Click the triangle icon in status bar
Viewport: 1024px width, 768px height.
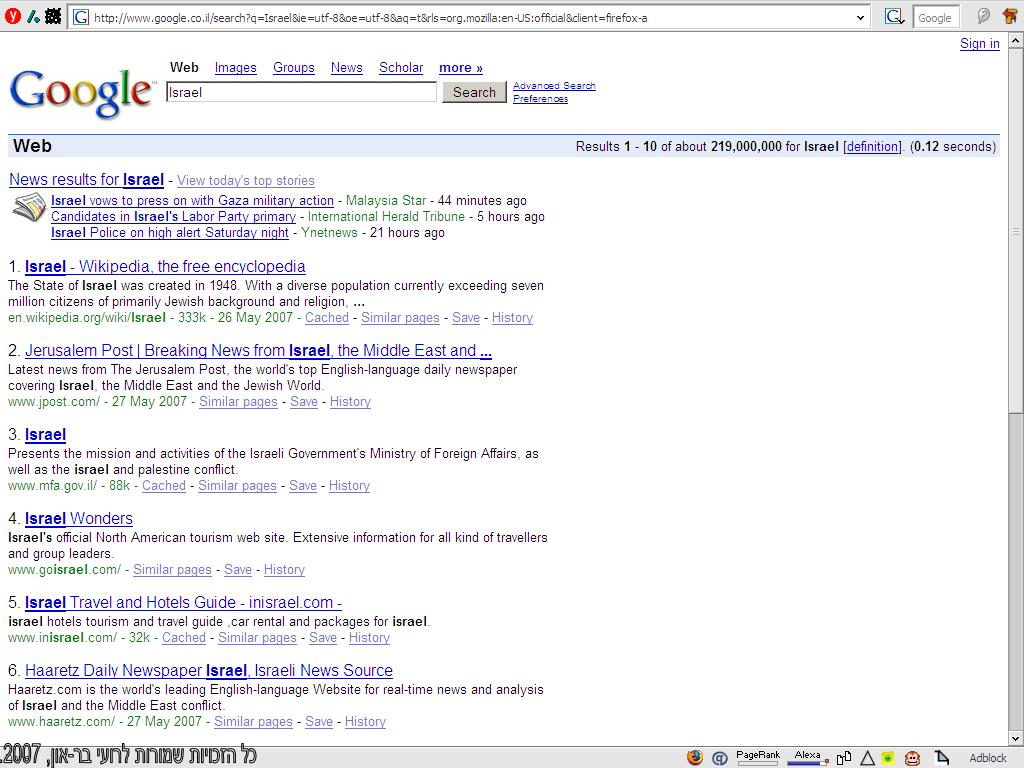[867, 758]
